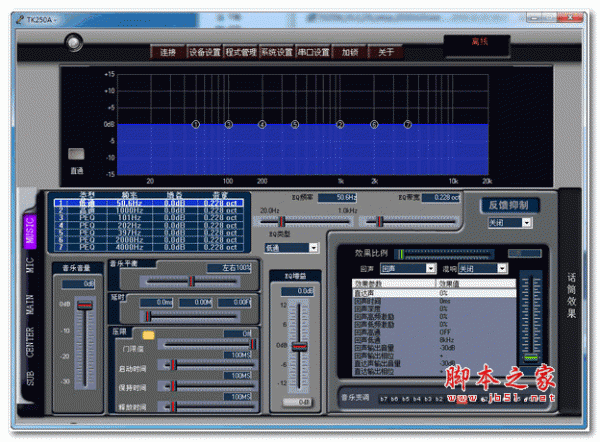Toggle the yellow 压限 limiter indicator
The width and height of the screenshot is (600, 442).
[149, 334]
